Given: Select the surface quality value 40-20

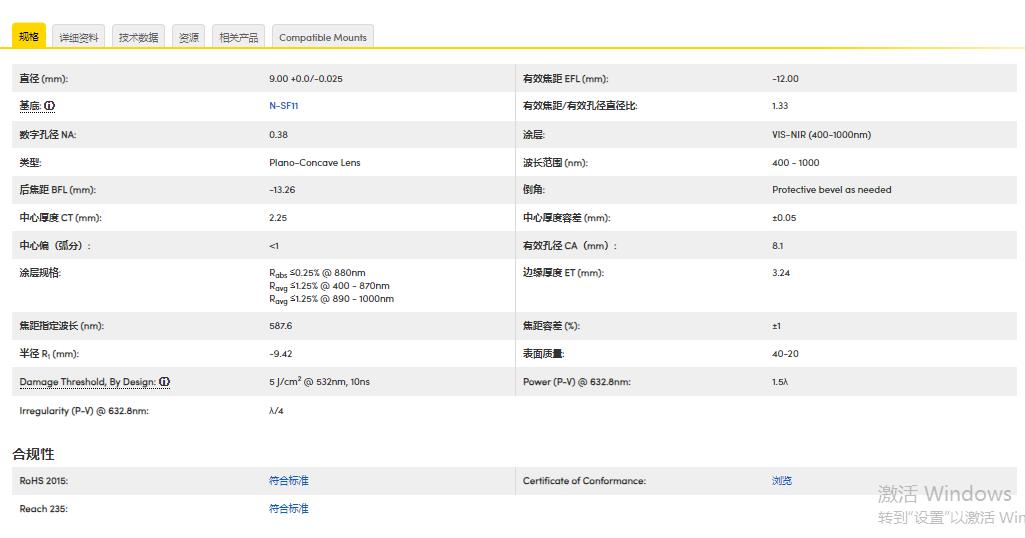Looking at the screenshot, I should pyautogui.click(x=785, y=354).
